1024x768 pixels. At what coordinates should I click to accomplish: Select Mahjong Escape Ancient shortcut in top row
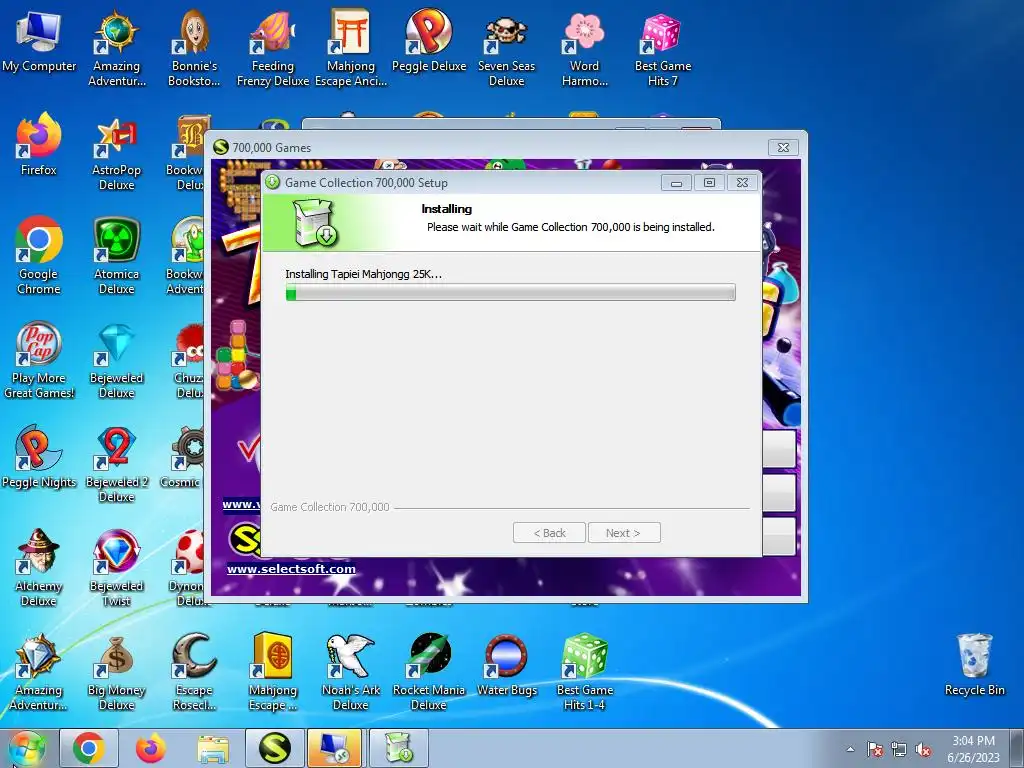coord(351,49)
